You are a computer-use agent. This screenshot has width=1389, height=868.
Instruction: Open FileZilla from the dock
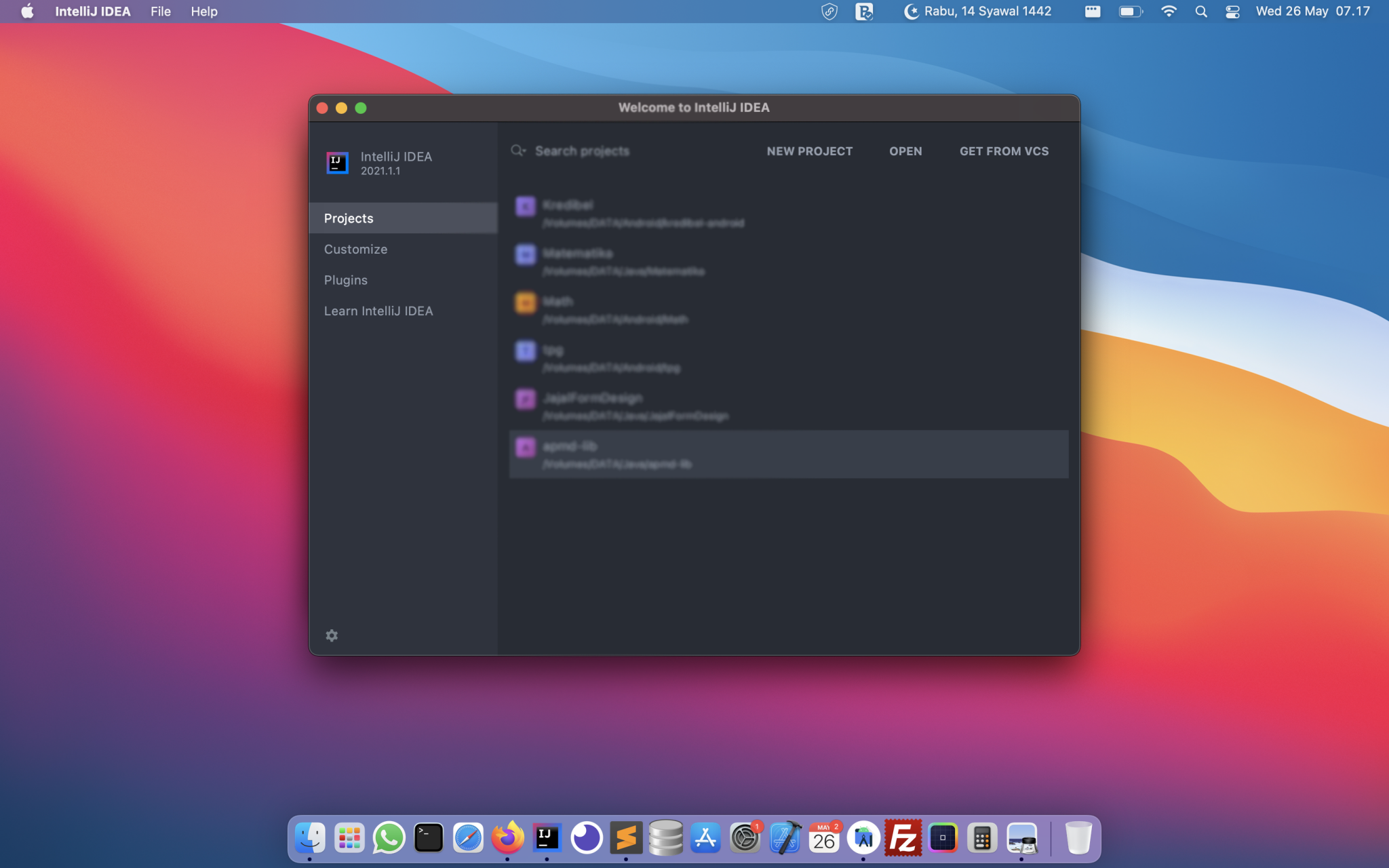[903, 838]
